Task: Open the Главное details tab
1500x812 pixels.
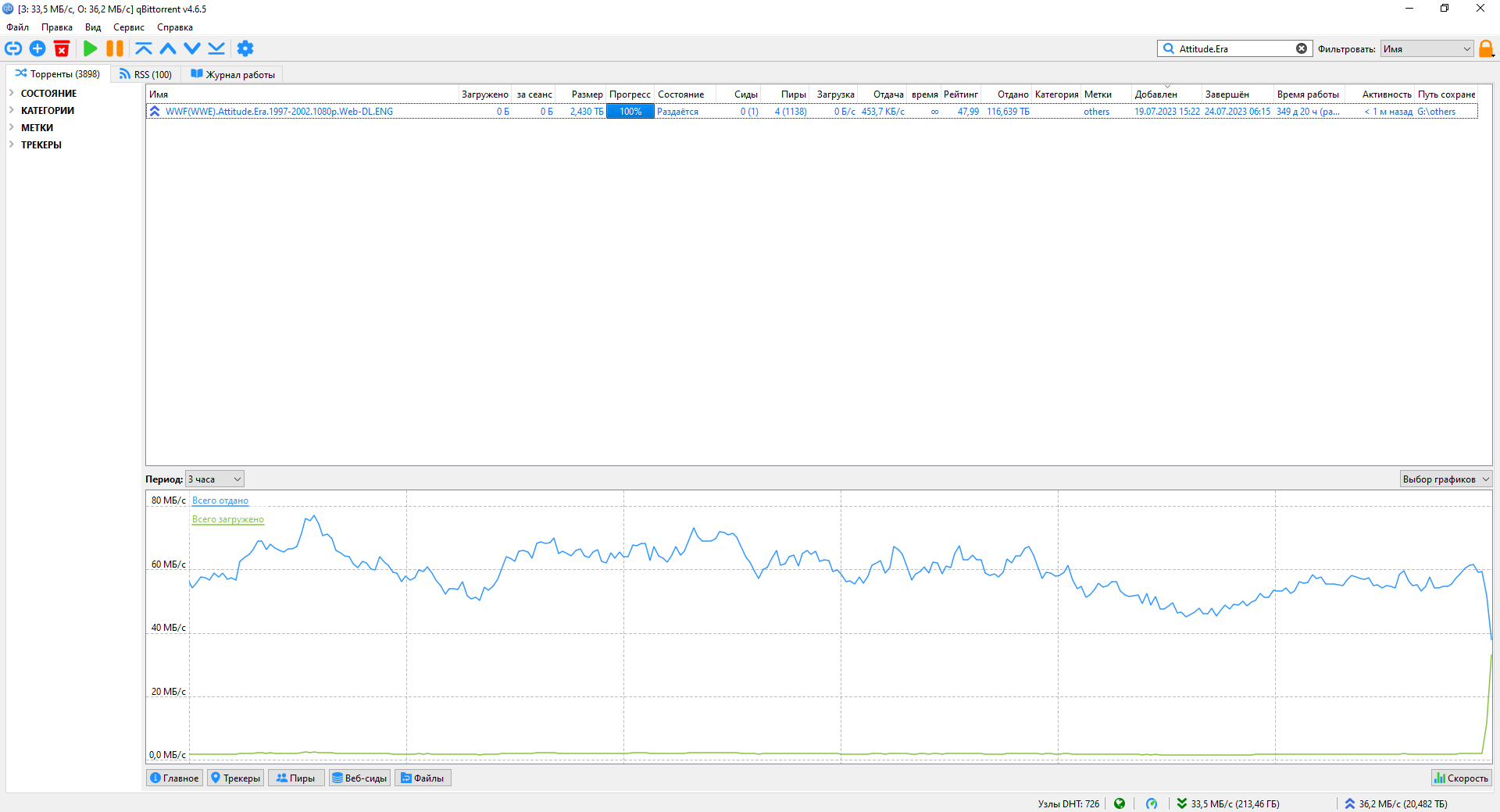Action: (174, 778)
